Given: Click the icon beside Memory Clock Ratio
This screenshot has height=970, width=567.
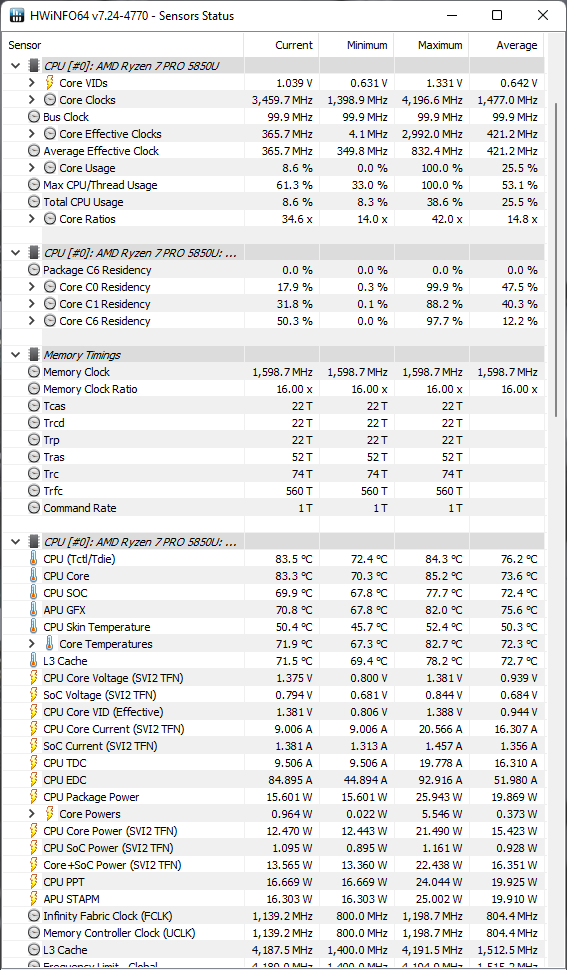Looking at the screenshot, I should tap(34, 389).
